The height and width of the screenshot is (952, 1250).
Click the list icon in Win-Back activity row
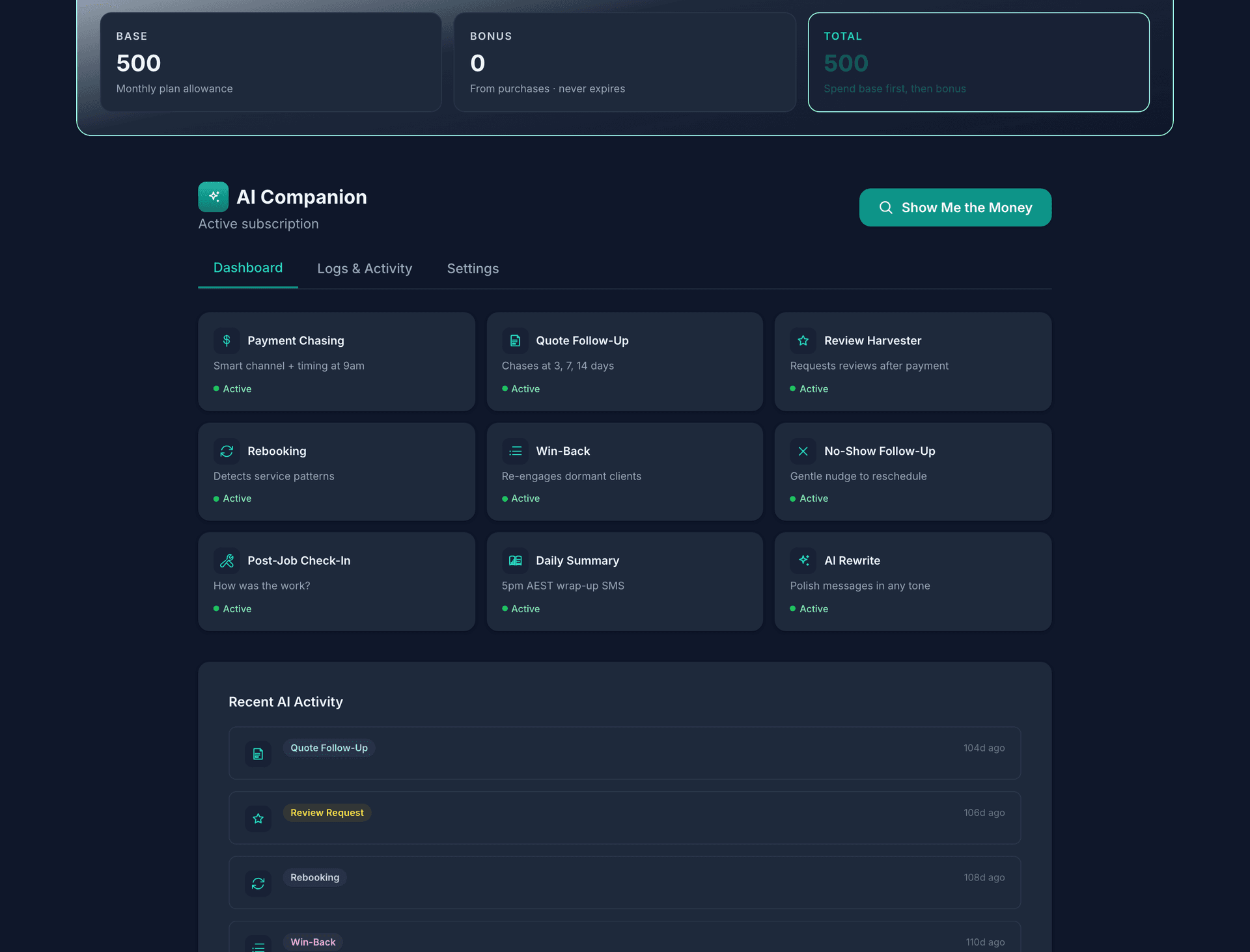point(258,945)
